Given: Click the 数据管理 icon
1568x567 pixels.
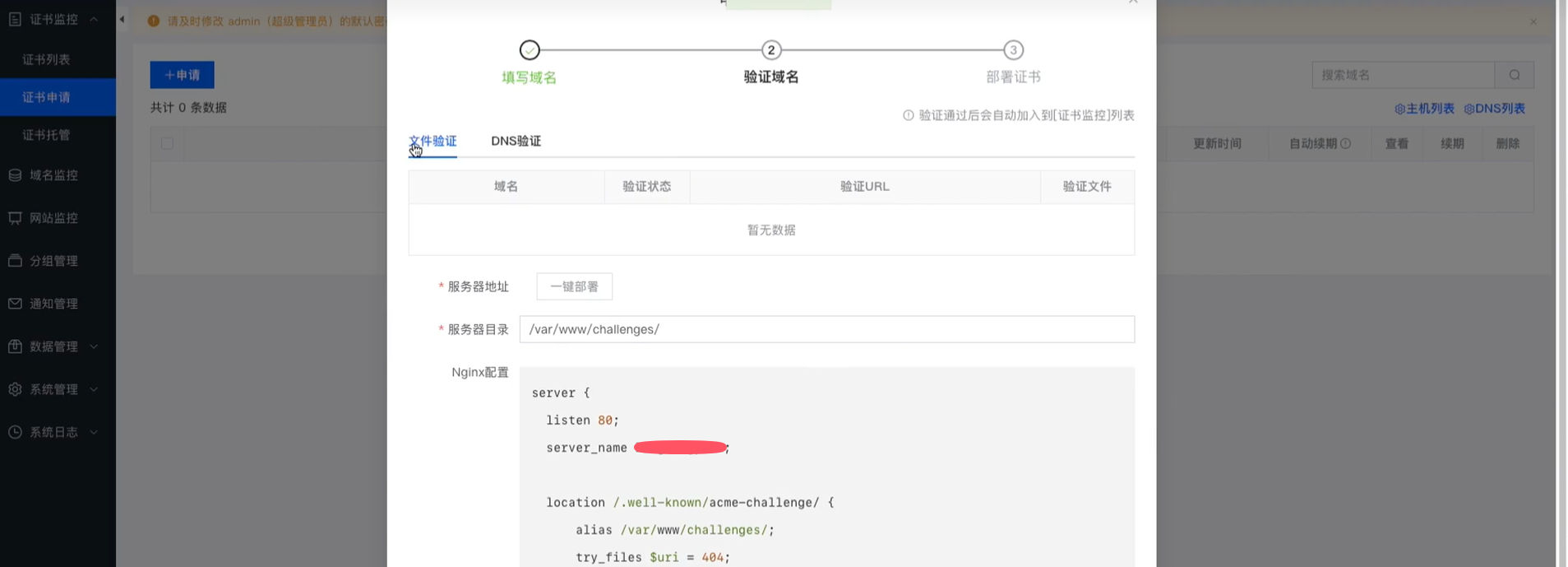Looking at the screenshot, I should (15, 346).
